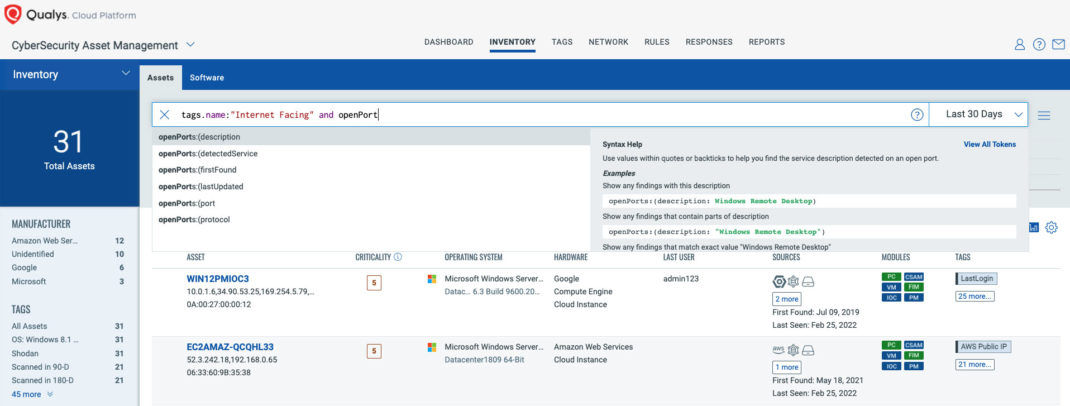Open the hamburger menu beside the date range
Image resolution: width=1070 pixels, height=406 pixels.
(x=1043, y=115)
